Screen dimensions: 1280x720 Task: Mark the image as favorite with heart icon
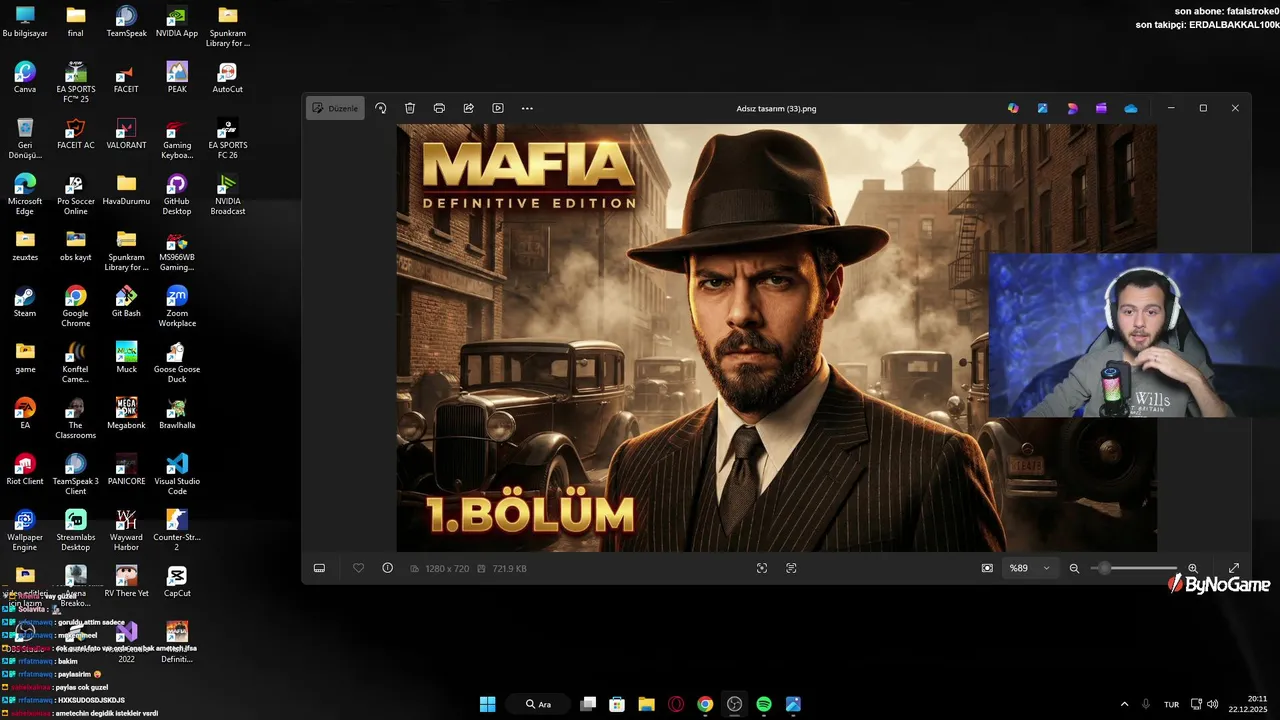(359, 568)
